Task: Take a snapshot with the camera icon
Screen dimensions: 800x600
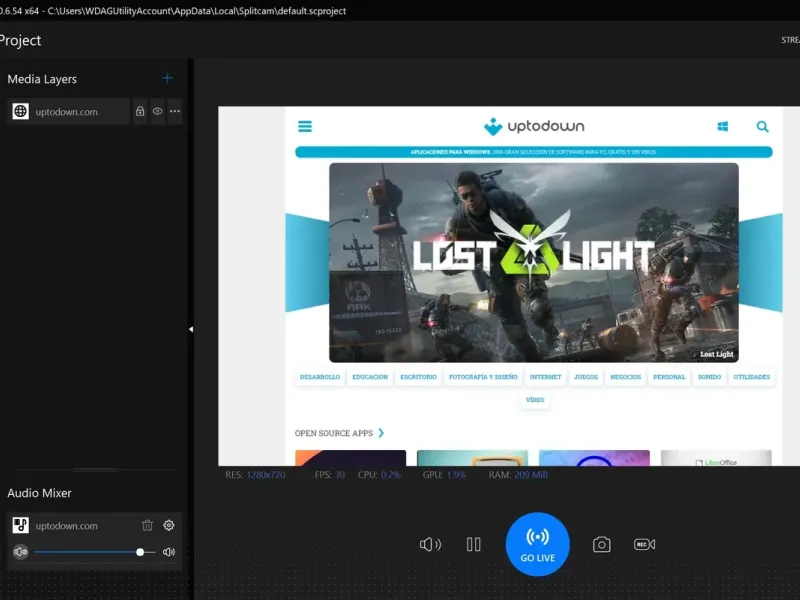Action: pos(602,544)
